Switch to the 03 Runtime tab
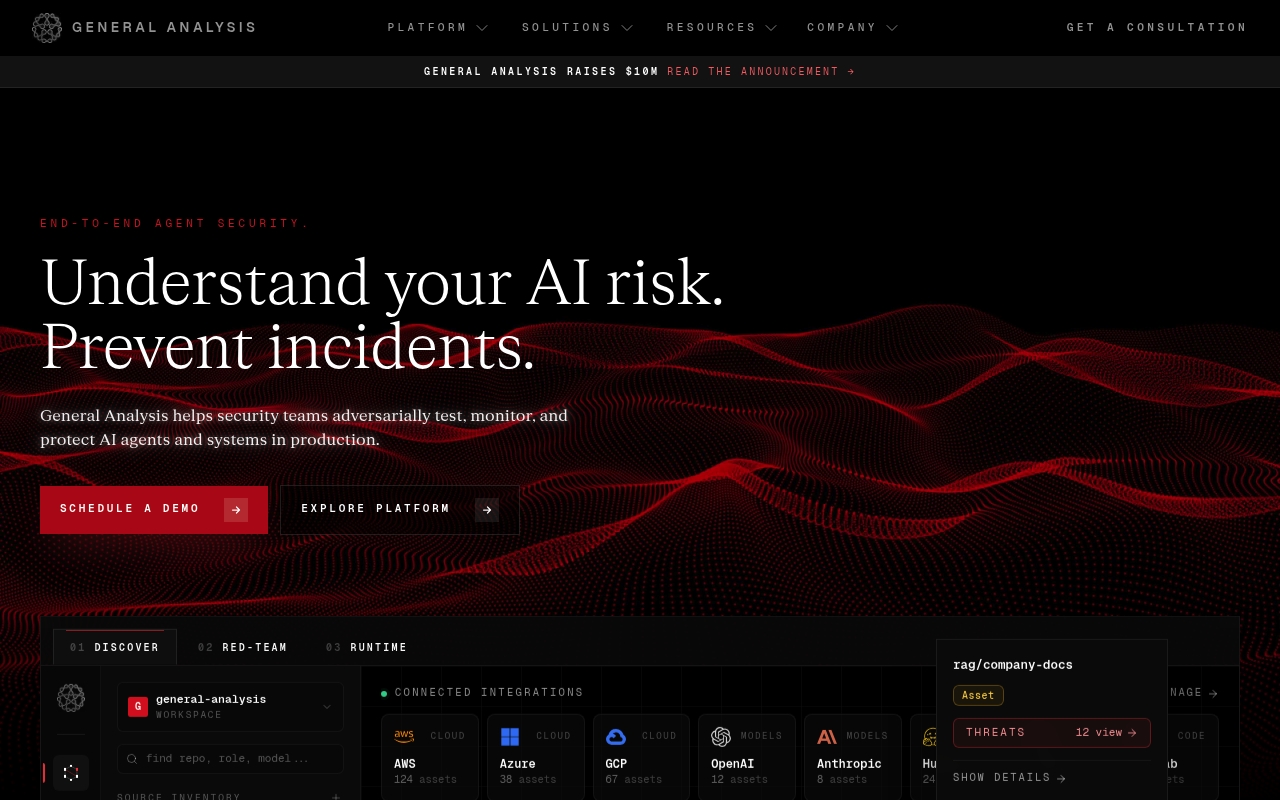Image resolution: width=1280 pixels, height=800 pixels. tap(367, 647)
